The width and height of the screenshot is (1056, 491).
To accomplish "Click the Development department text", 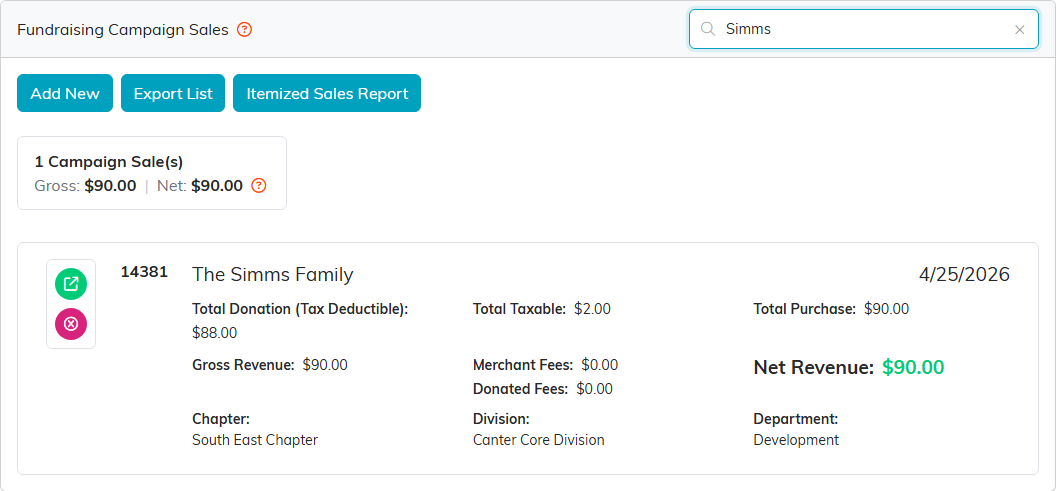I will [x=796, y=440].
